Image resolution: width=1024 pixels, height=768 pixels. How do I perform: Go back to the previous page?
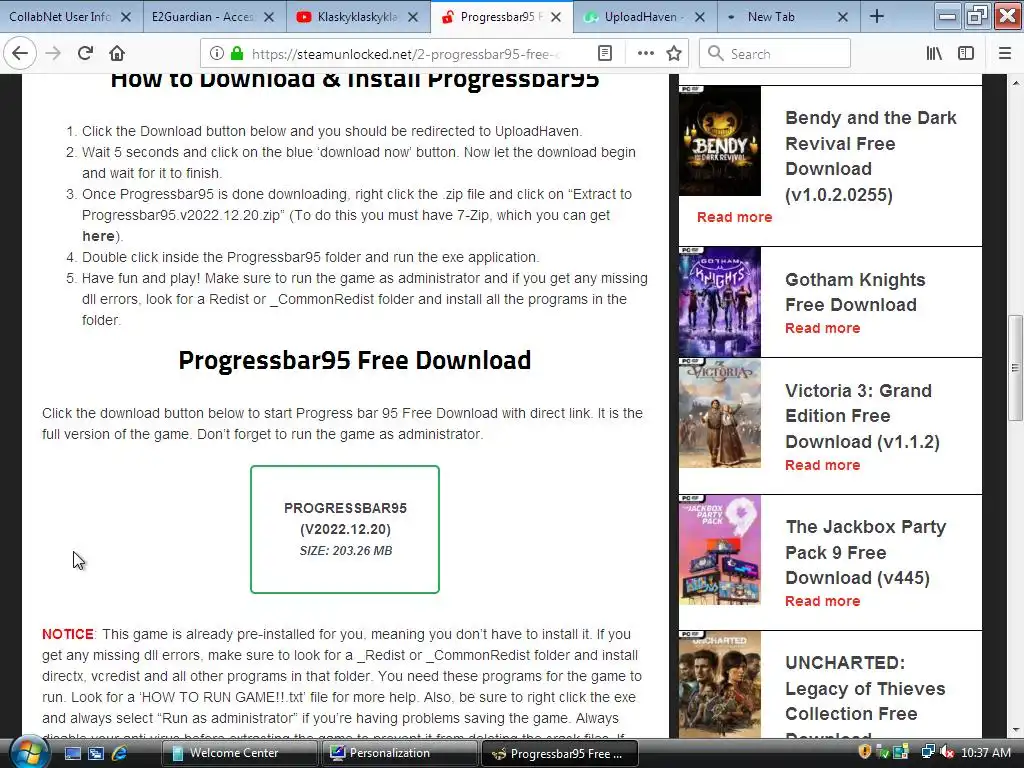click(20, 54)
